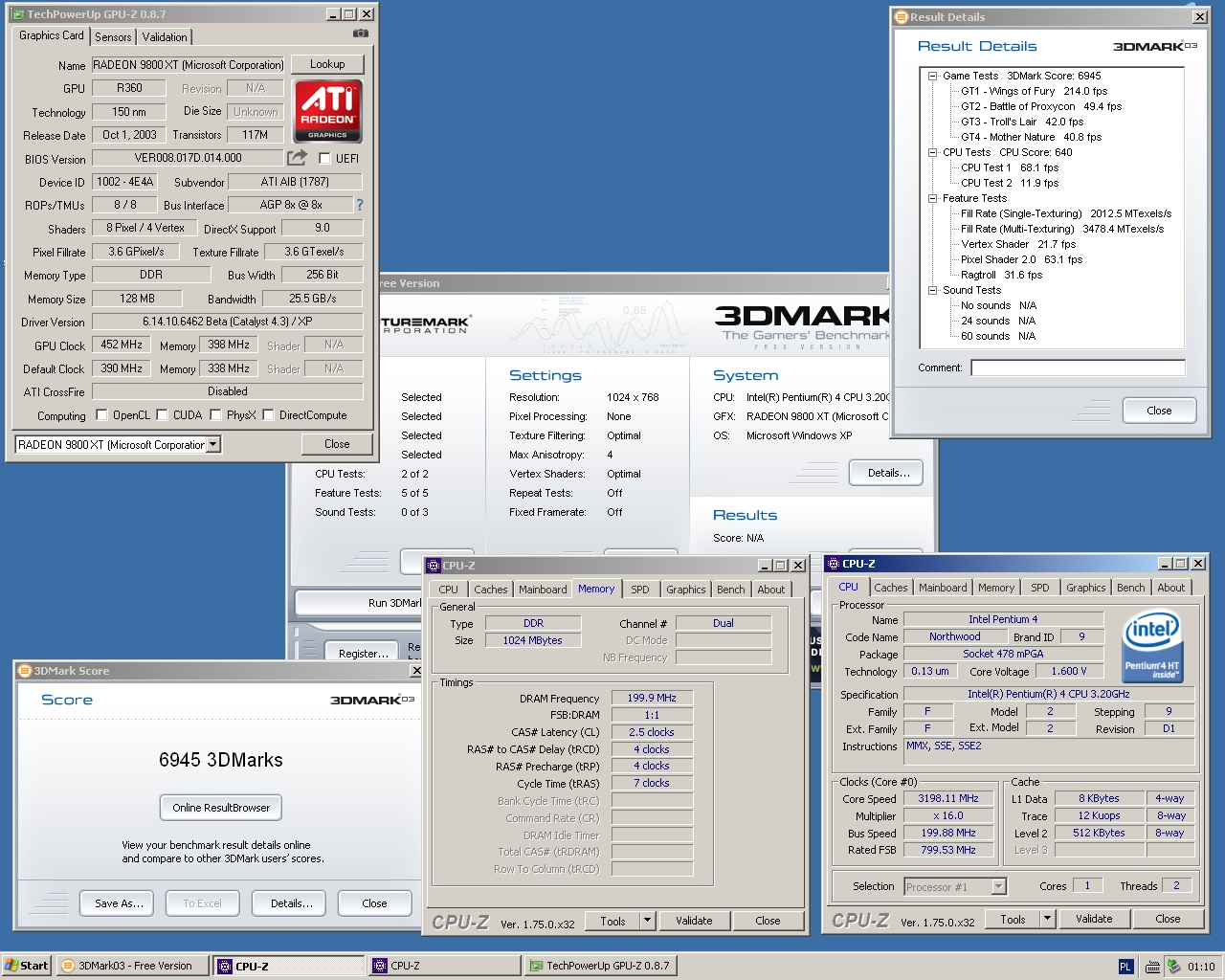Click the Bus Interface question mark icon

[360, 205]
